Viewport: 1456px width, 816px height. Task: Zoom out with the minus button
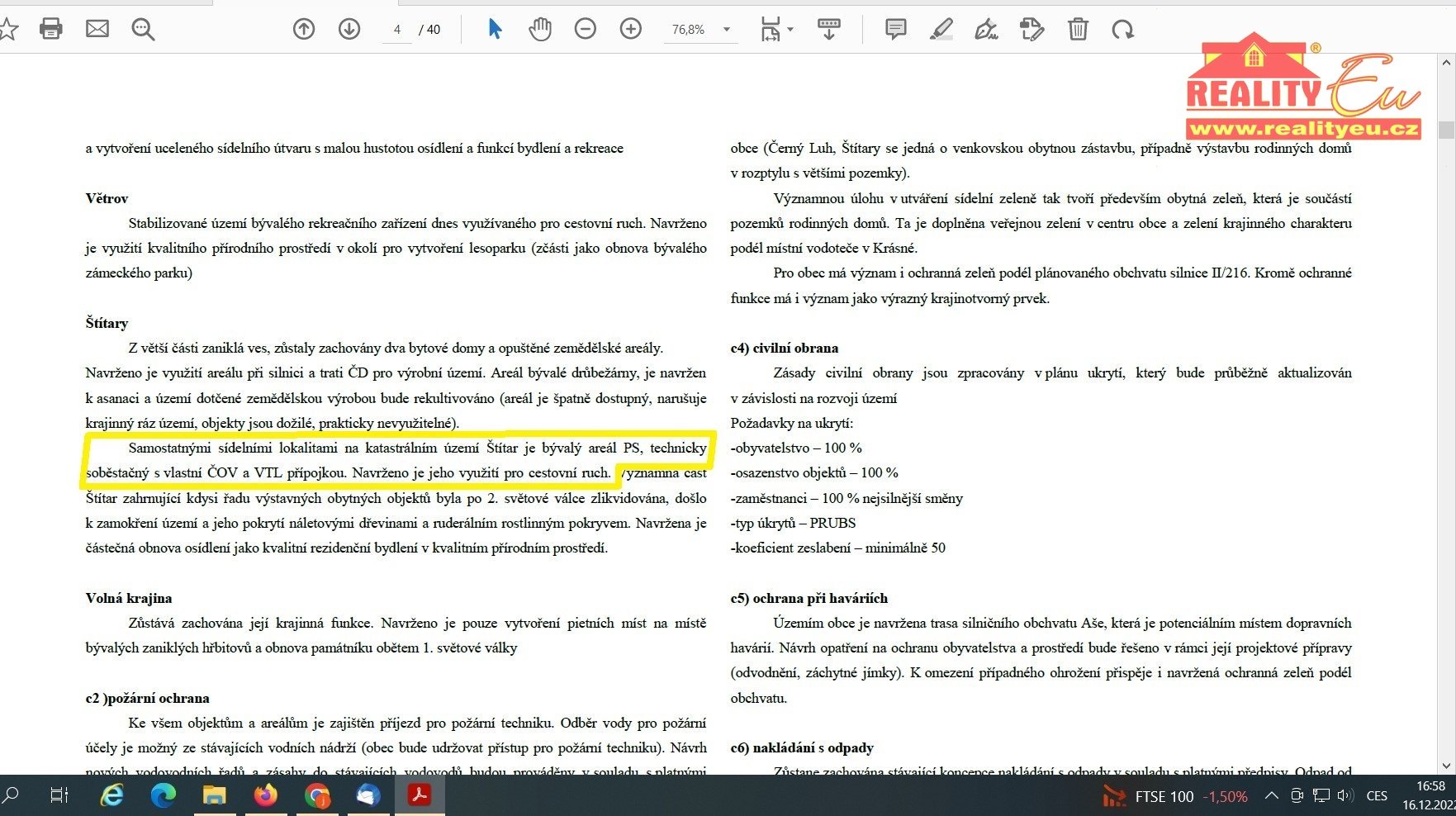tap(585, 29)
